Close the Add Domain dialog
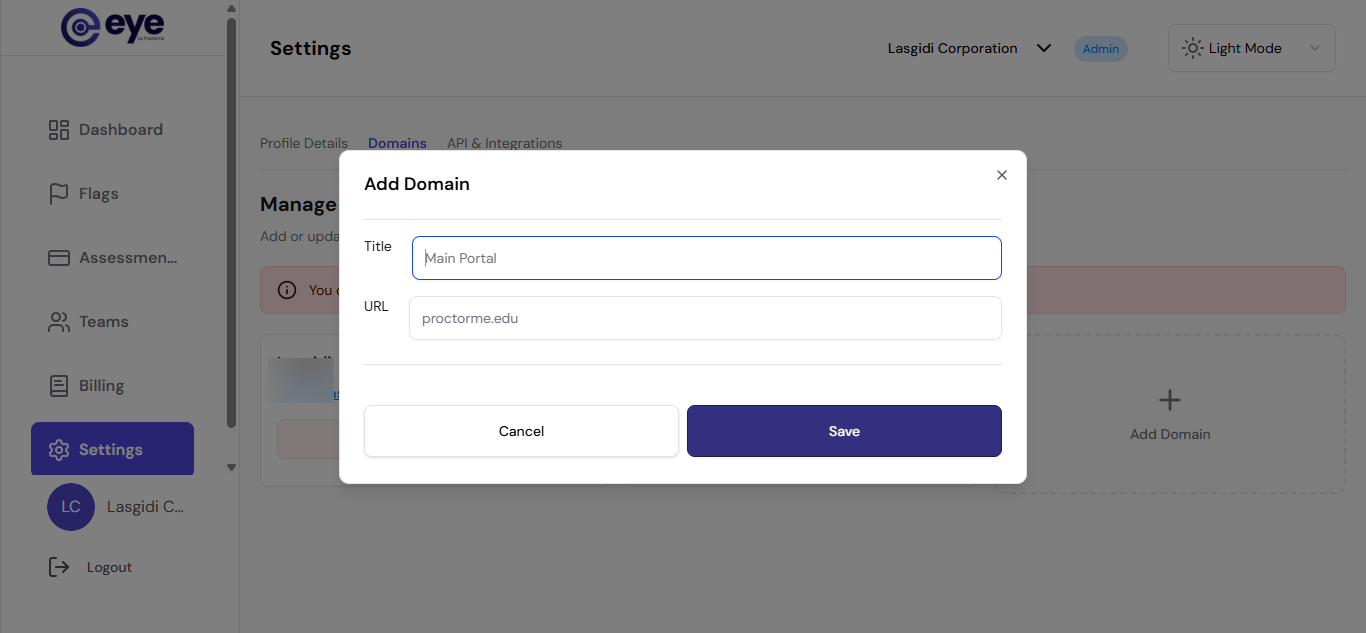This screenshot has height=633, width=1366. coord(1002,175)
